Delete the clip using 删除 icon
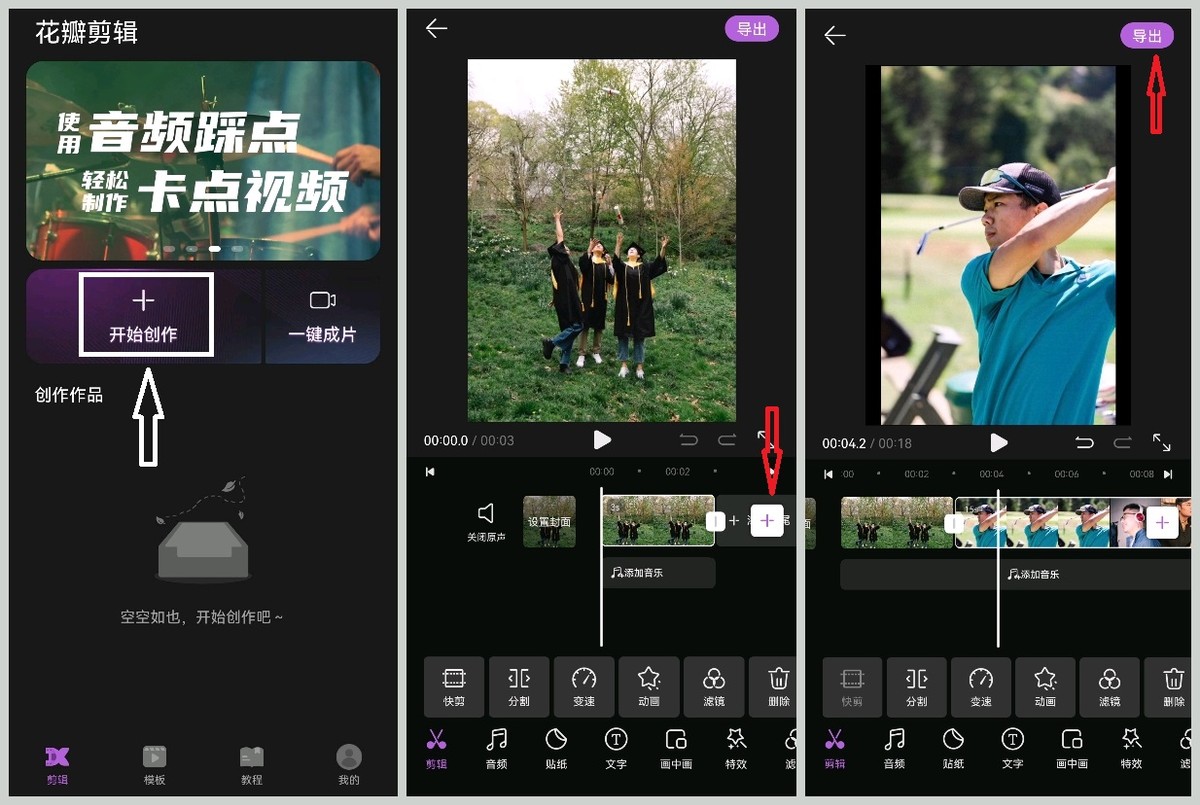Viewport: 1200px width, 805px height. coord(779,687)
